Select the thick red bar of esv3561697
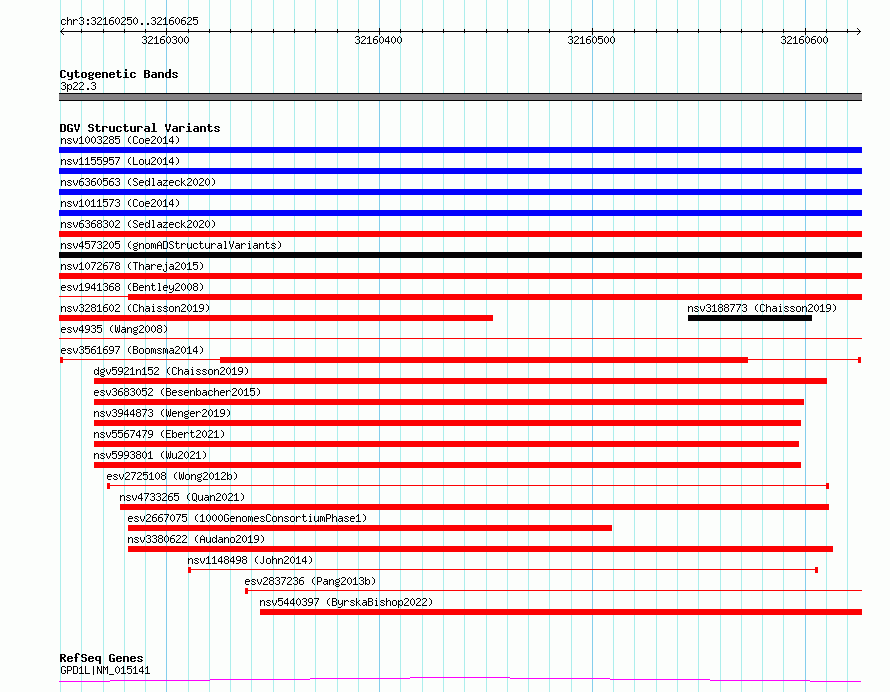Viewport: 890px width, 692px height. (x=484, y=360)
